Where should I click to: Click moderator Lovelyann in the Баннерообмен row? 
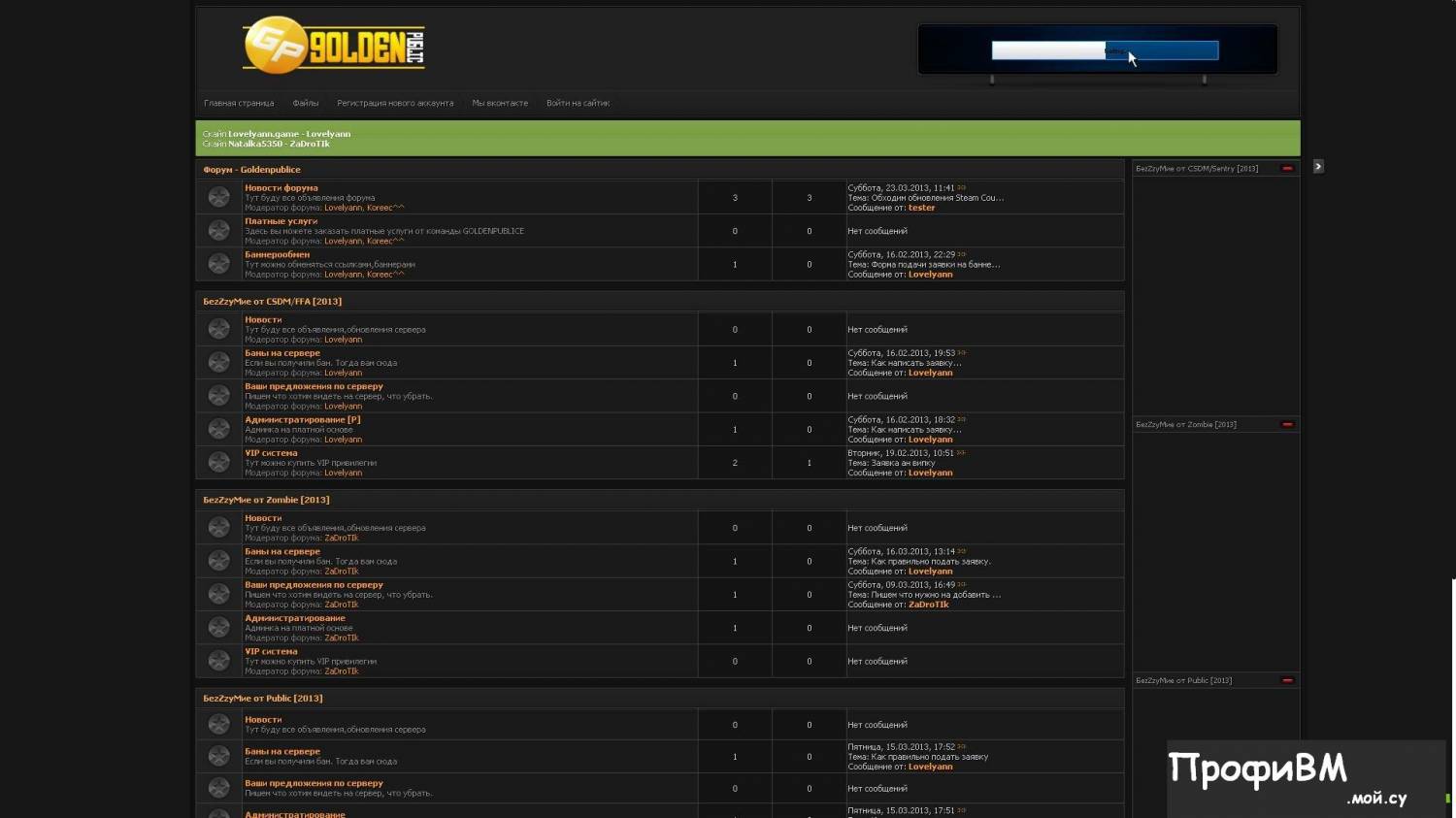pyautogui.click(x=343, y=275)
